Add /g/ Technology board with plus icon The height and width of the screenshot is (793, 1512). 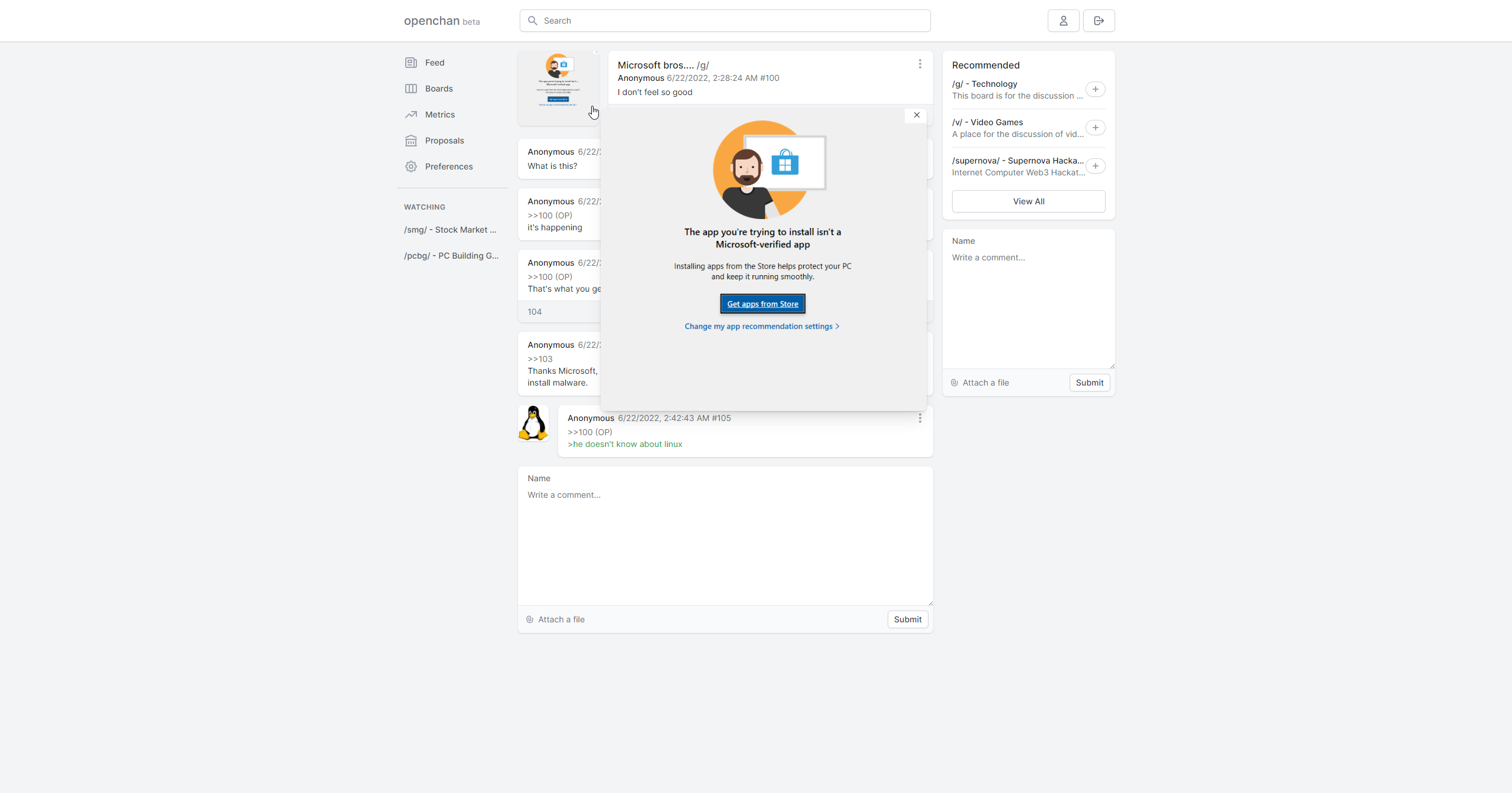(x=1095, y=89)
